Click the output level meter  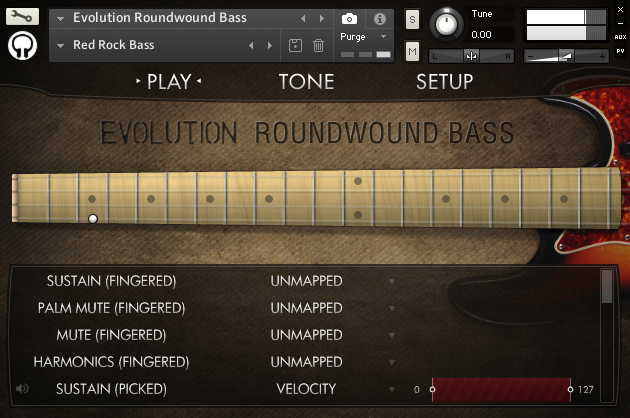pos(566,25)
